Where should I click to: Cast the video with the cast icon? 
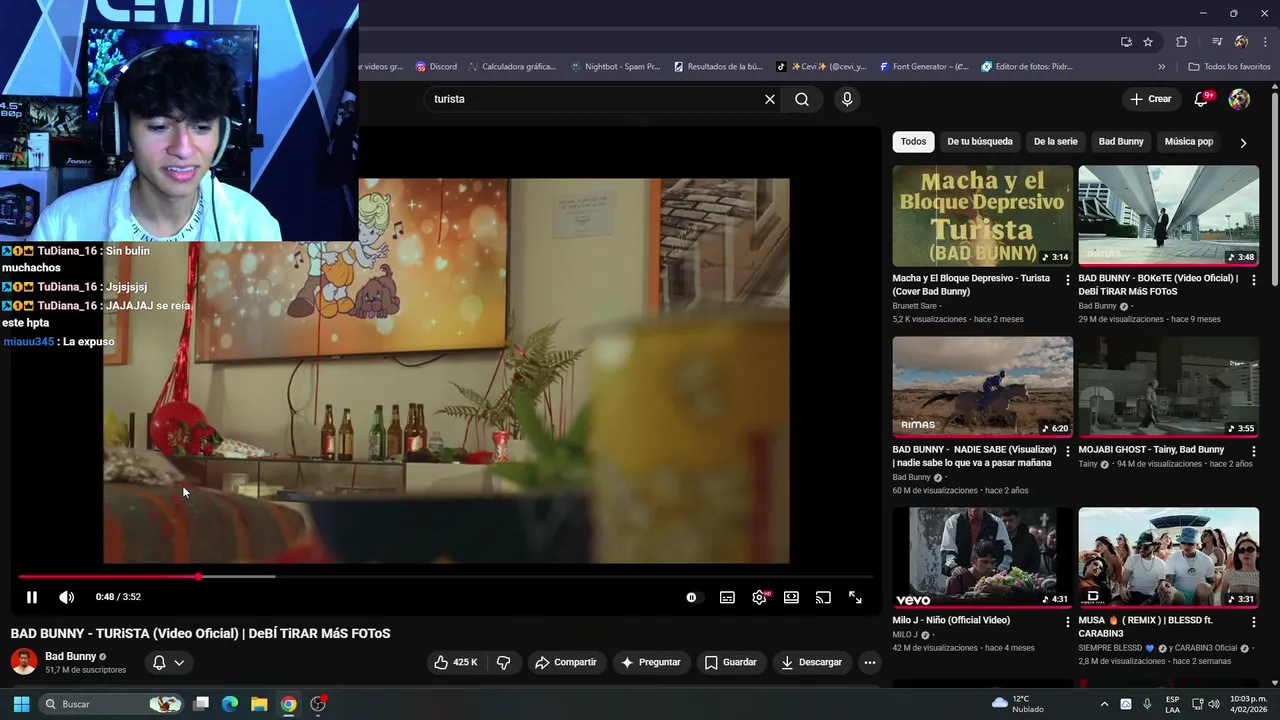(823, 597)
